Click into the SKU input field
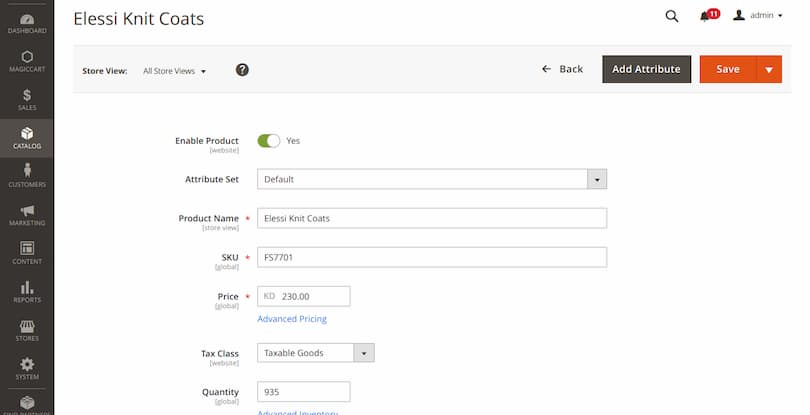The height and width of the screenshot is (415, 810). click(x=432, y=257)
